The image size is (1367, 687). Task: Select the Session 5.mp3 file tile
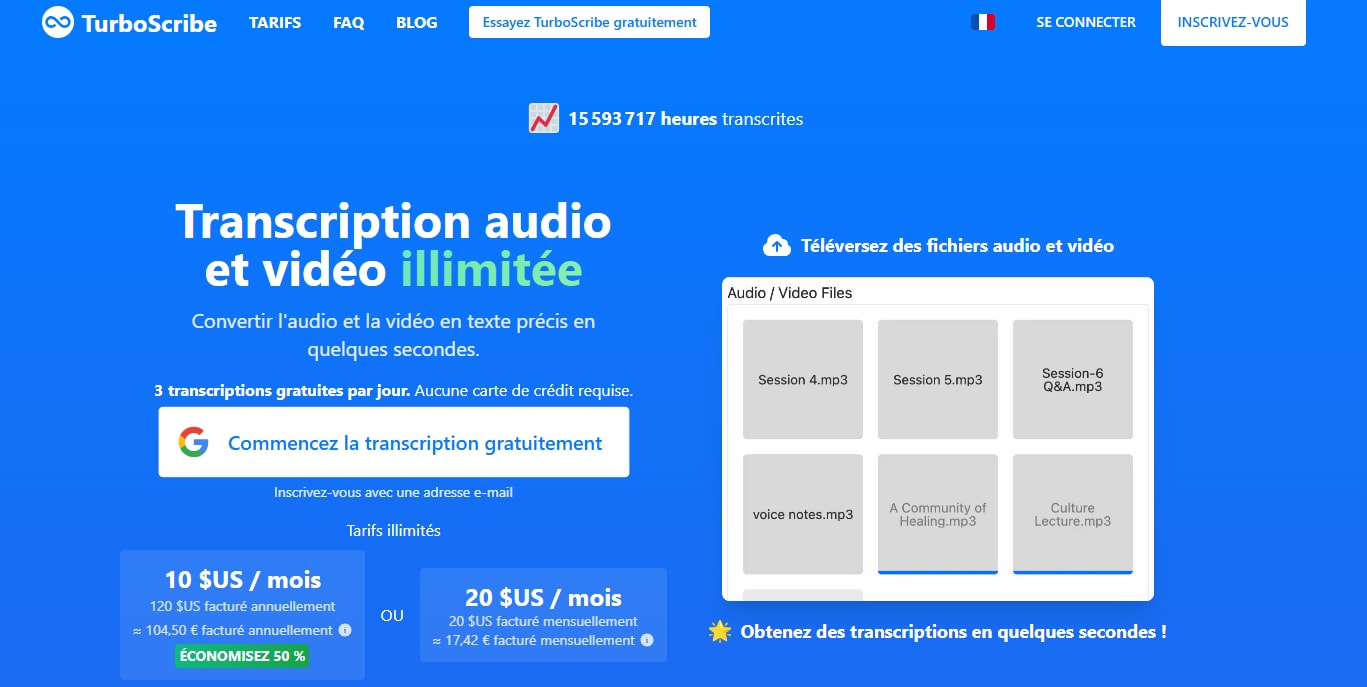coord(938,379)
